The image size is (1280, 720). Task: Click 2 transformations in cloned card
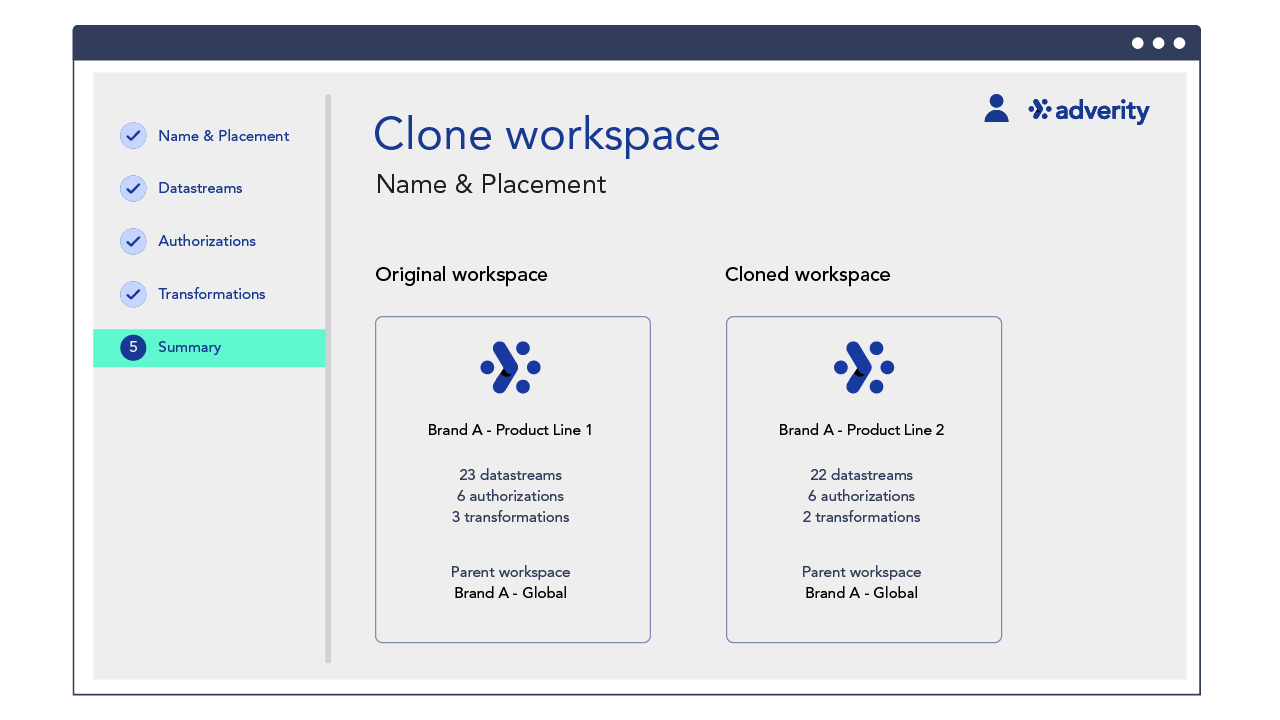pos(862,517)
